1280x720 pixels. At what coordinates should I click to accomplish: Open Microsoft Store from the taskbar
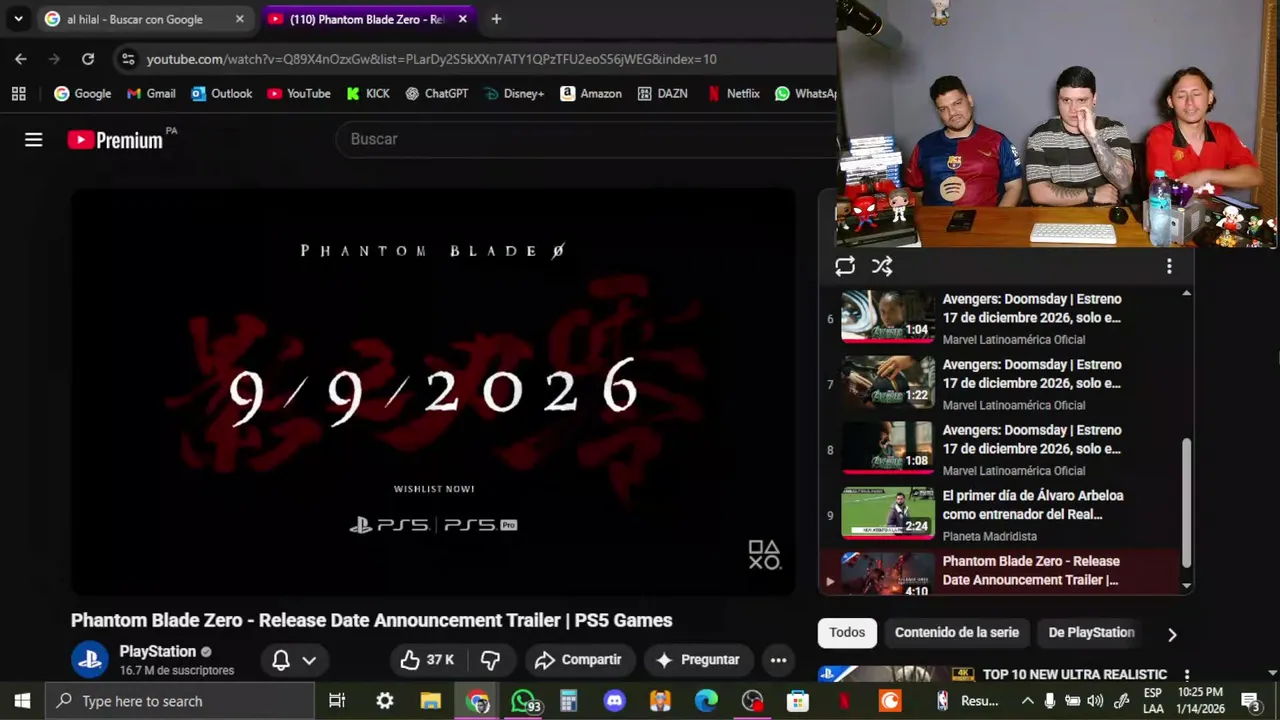[798, 701]
